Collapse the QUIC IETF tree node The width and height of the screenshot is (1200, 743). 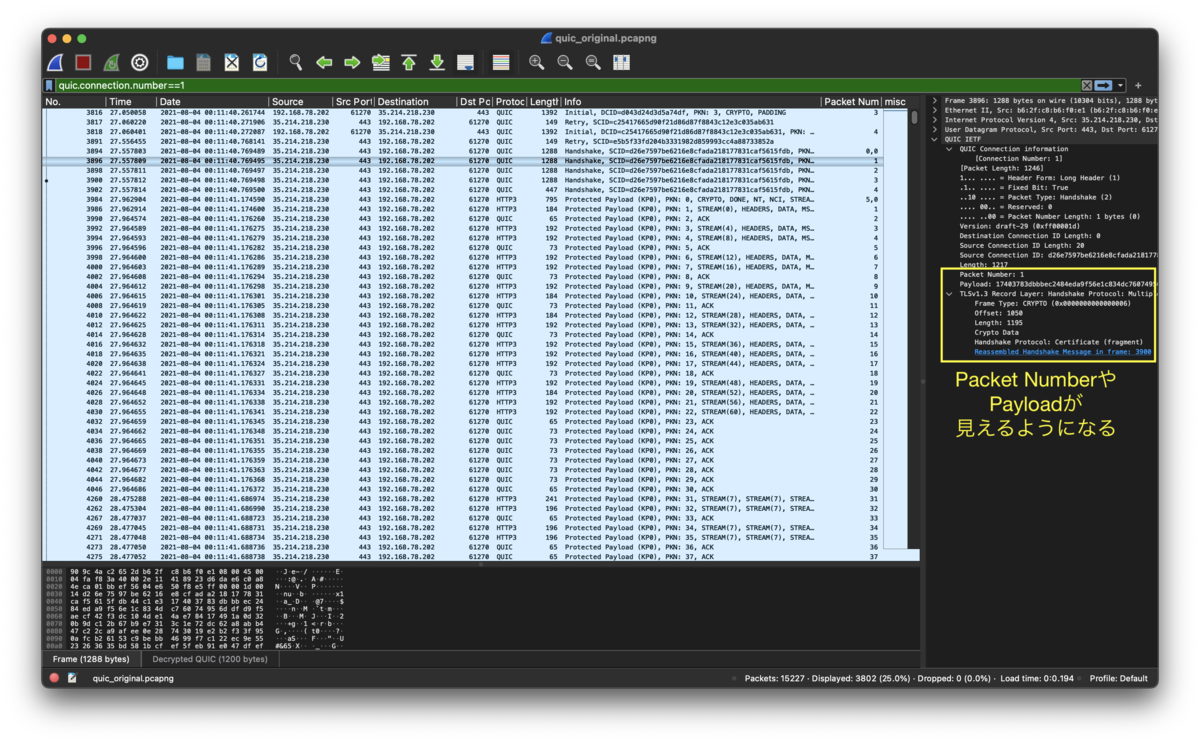pos(934,139)
